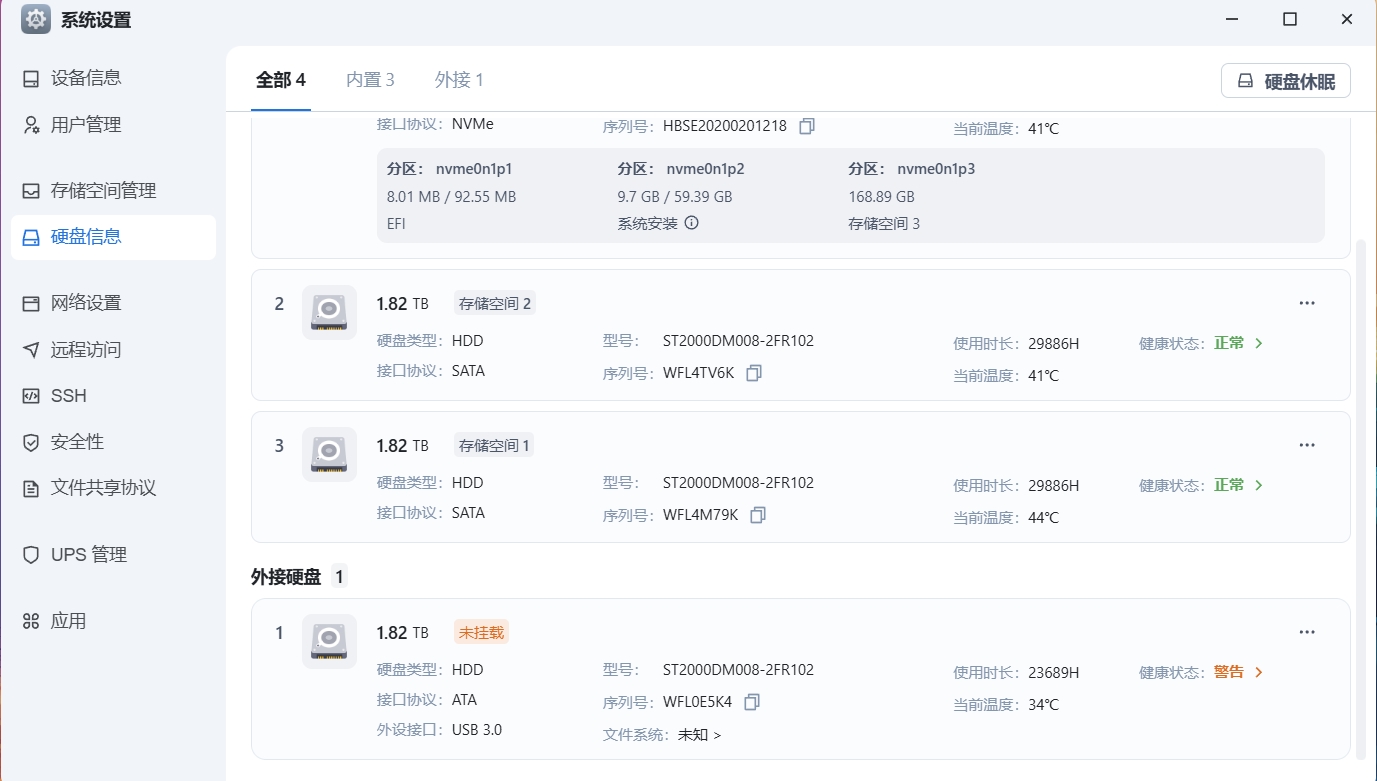
Task: Copy serial number HBSE20200201218
Action: (x=807, y=126)
